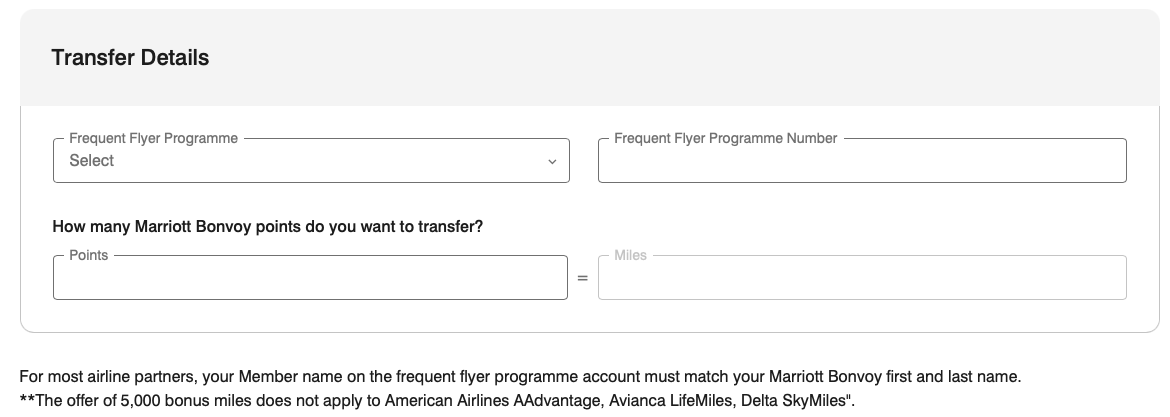Click the points transfer question text
Image resolution: width=1170 pixels, height=417 pixels.
coord(268,227)
